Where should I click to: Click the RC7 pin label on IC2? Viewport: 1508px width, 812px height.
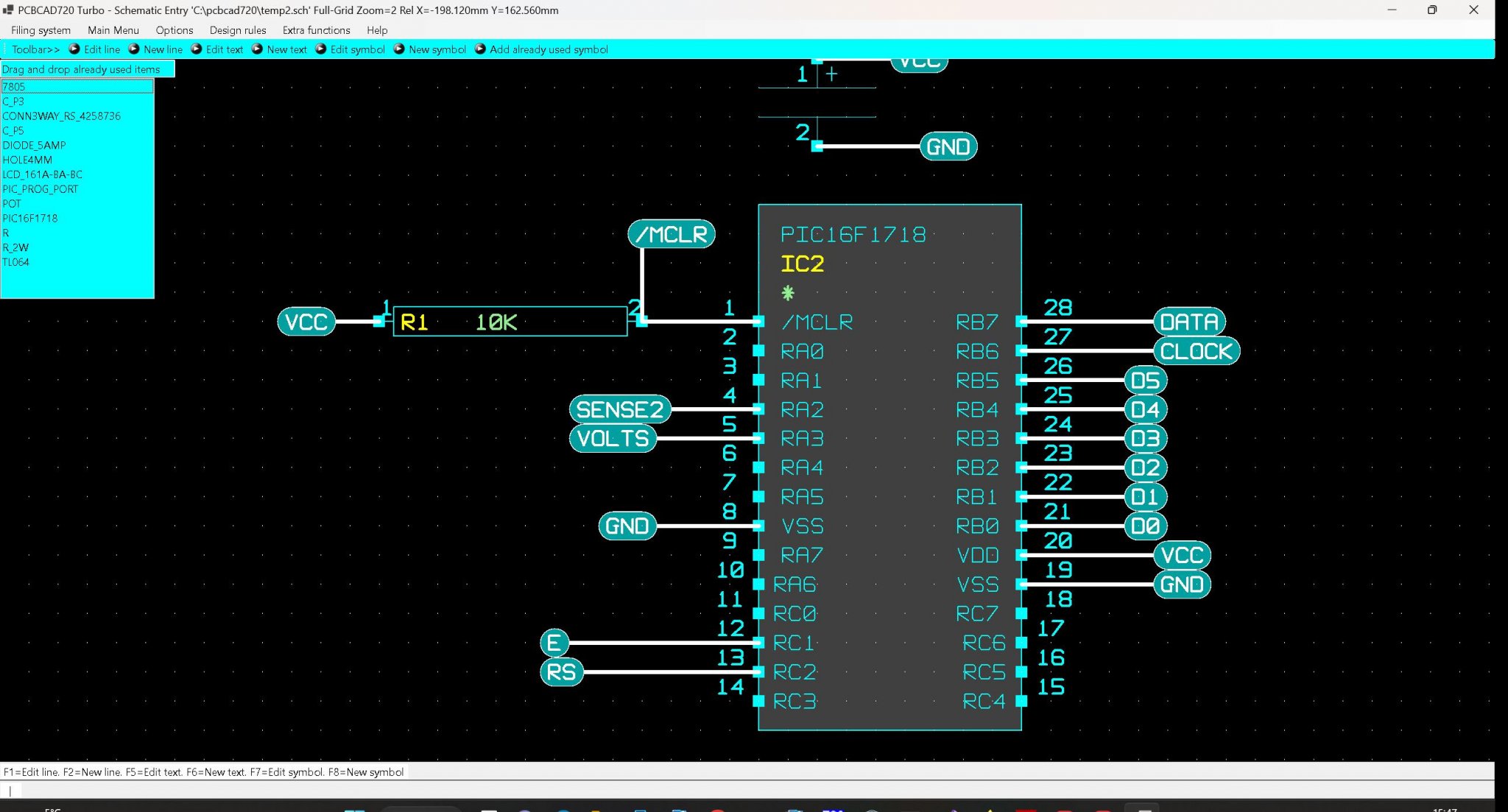977,614
